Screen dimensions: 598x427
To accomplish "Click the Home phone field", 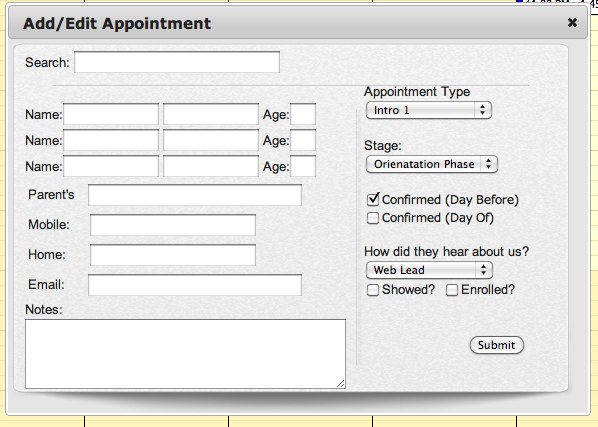I will (173, 255).
